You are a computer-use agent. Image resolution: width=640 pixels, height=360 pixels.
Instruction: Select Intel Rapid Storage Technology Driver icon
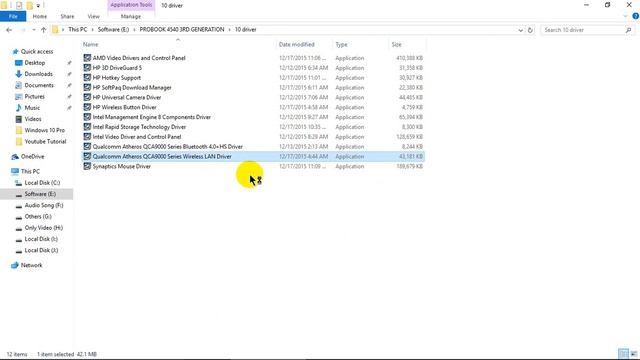click(x=87, y=127)
